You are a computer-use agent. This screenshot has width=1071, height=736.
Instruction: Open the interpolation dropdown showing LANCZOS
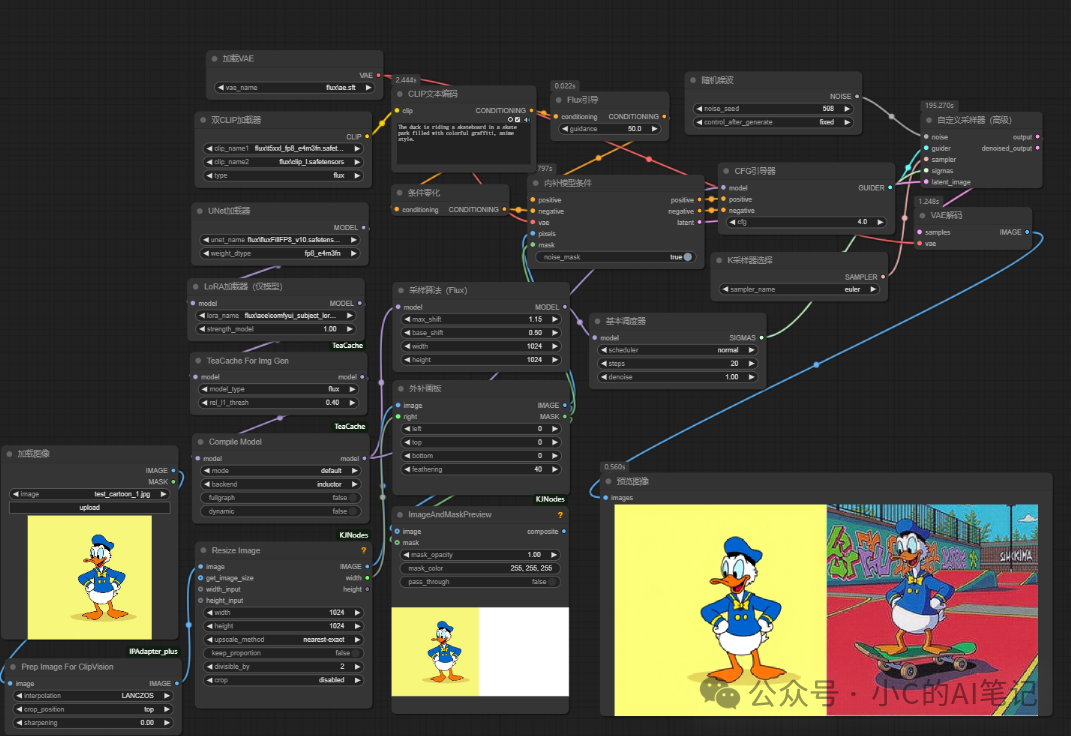coord(92,696)
